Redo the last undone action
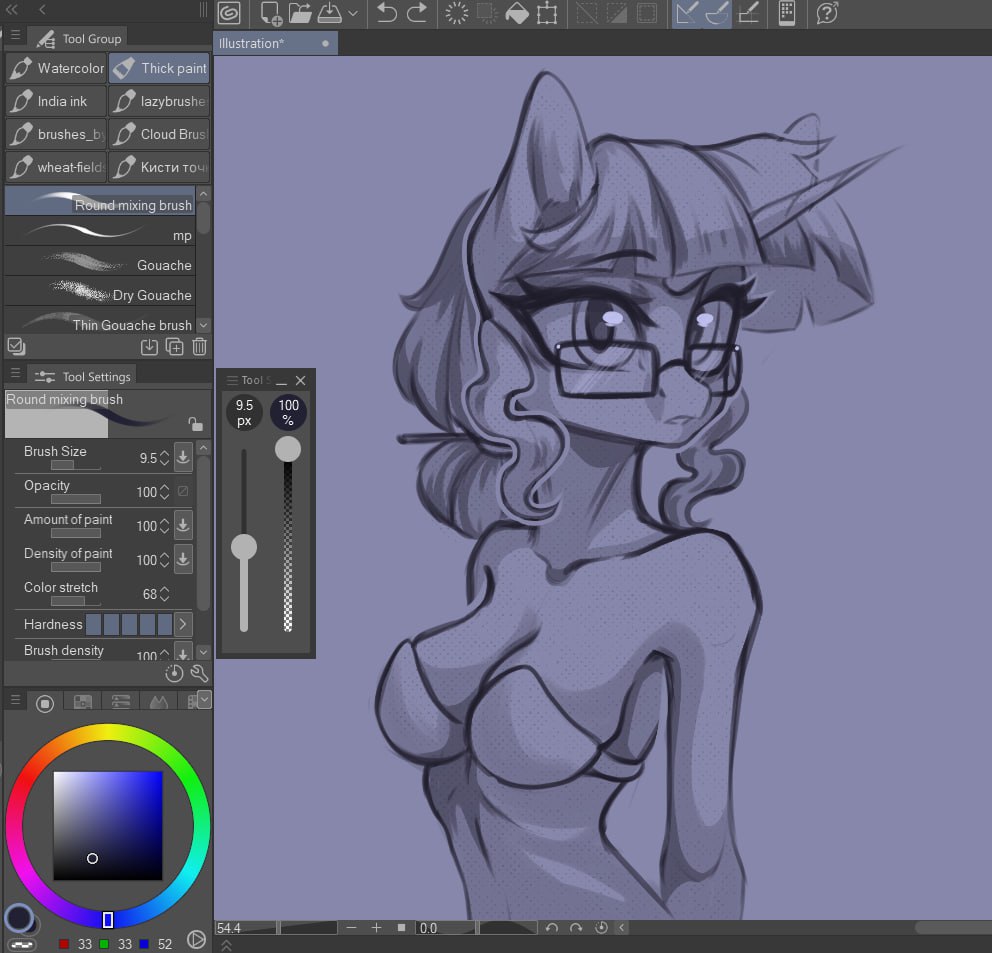 click(x=417, y=13)
